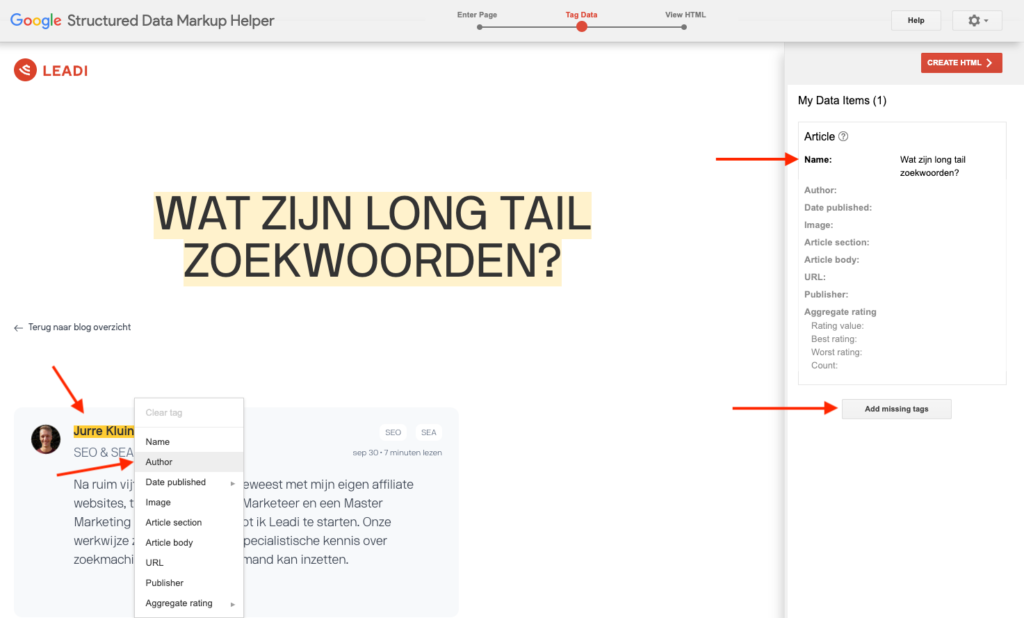Click the CREATE HTML button
This screenshot has height=618, width=1024.
(x=961, y=63)
